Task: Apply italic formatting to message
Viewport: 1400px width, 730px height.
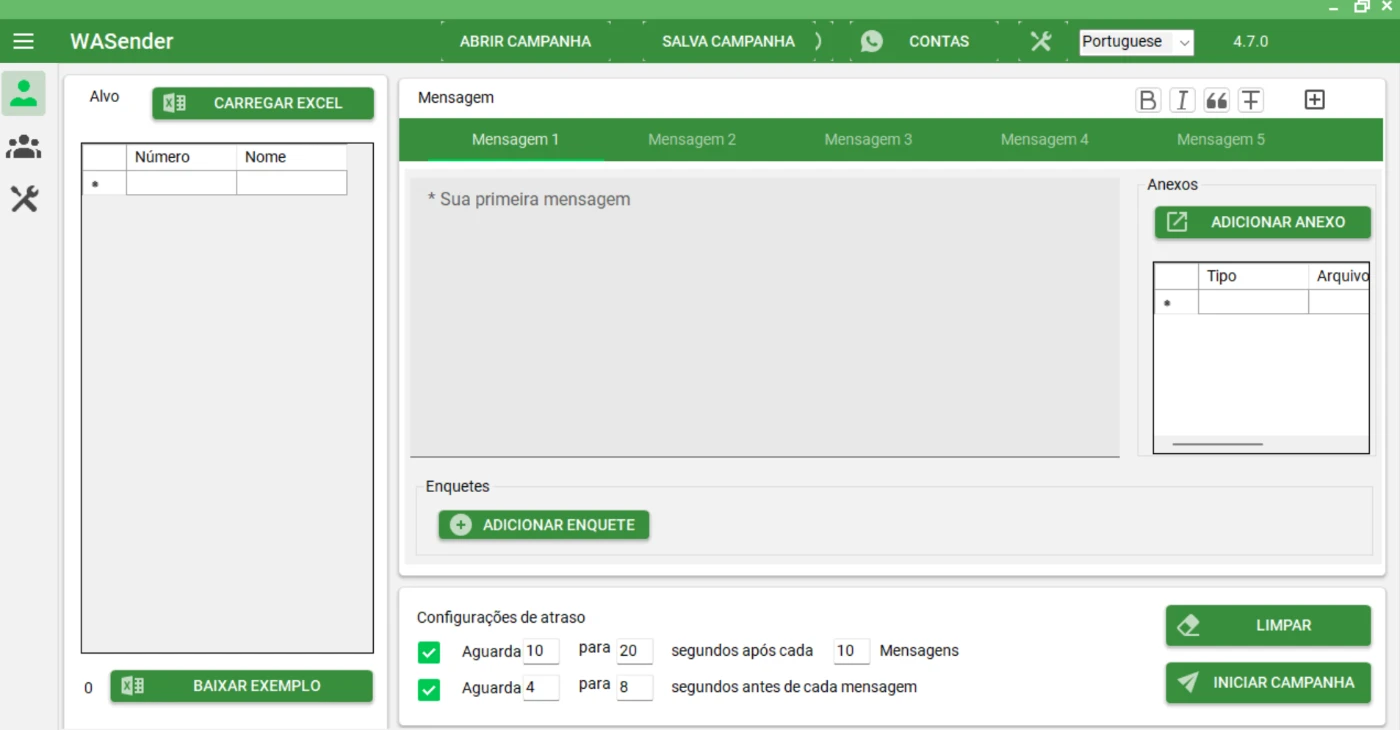Action: point(1182,100)
